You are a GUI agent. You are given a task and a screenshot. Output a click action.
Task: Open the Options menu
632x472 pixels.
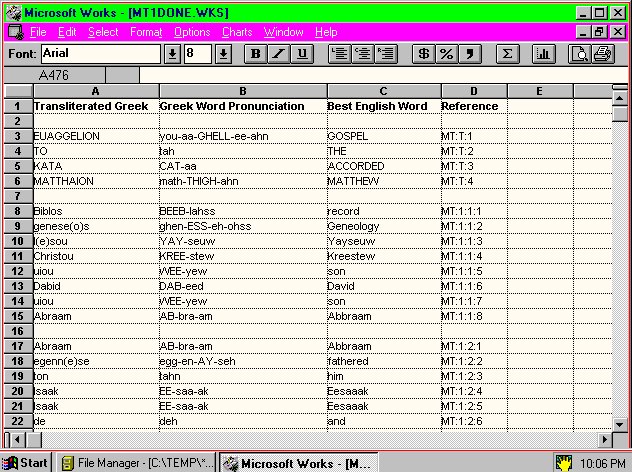[192, 32]
